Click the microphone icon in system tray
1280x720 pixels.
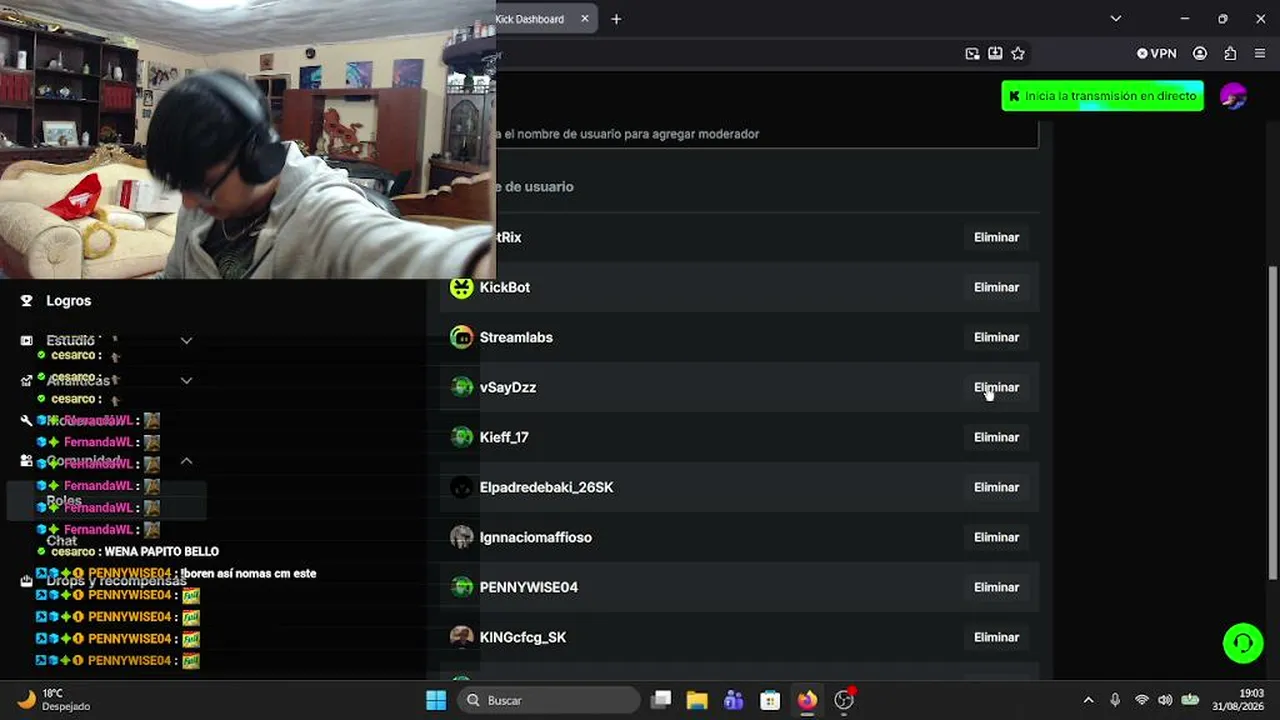click(x=1115, y=700)
